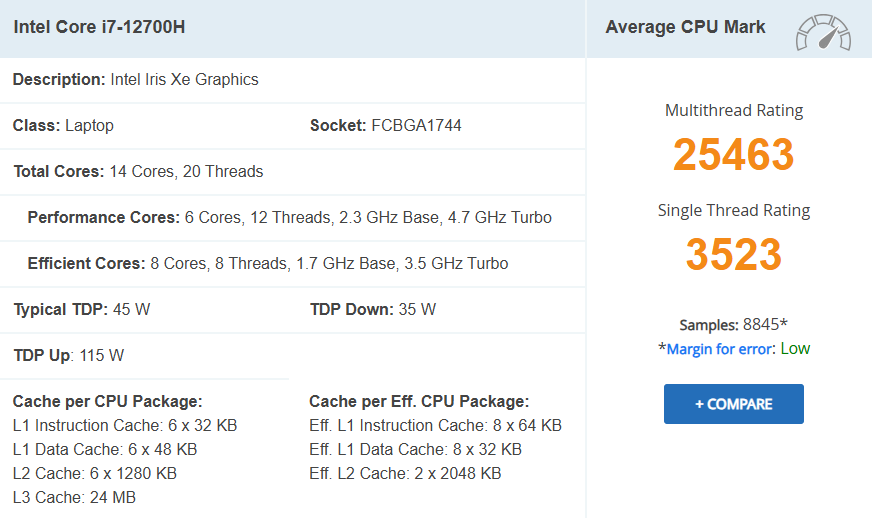Open the Margin for error link
872x518 pixels.
click(x=719, y=349)
